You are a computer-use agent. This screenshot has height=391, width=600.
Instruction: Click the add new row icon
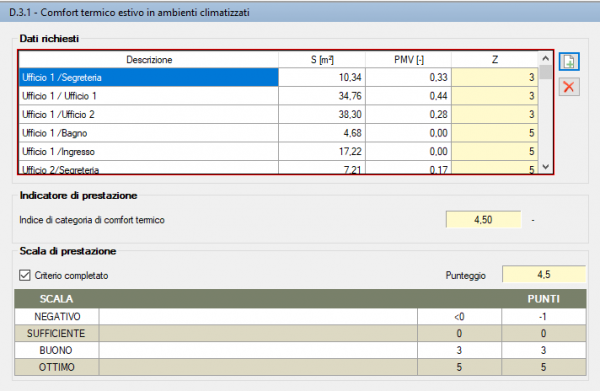(569, 62)
